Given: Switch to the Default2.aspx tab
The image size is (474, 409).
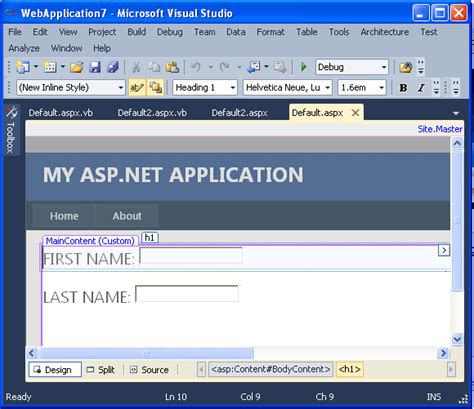Looking at the screenshot, I should (x=239, y=113).
